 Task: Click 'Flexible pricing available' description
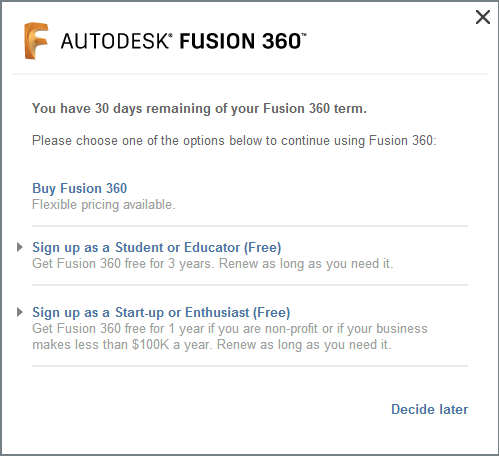tap(103, 205)
